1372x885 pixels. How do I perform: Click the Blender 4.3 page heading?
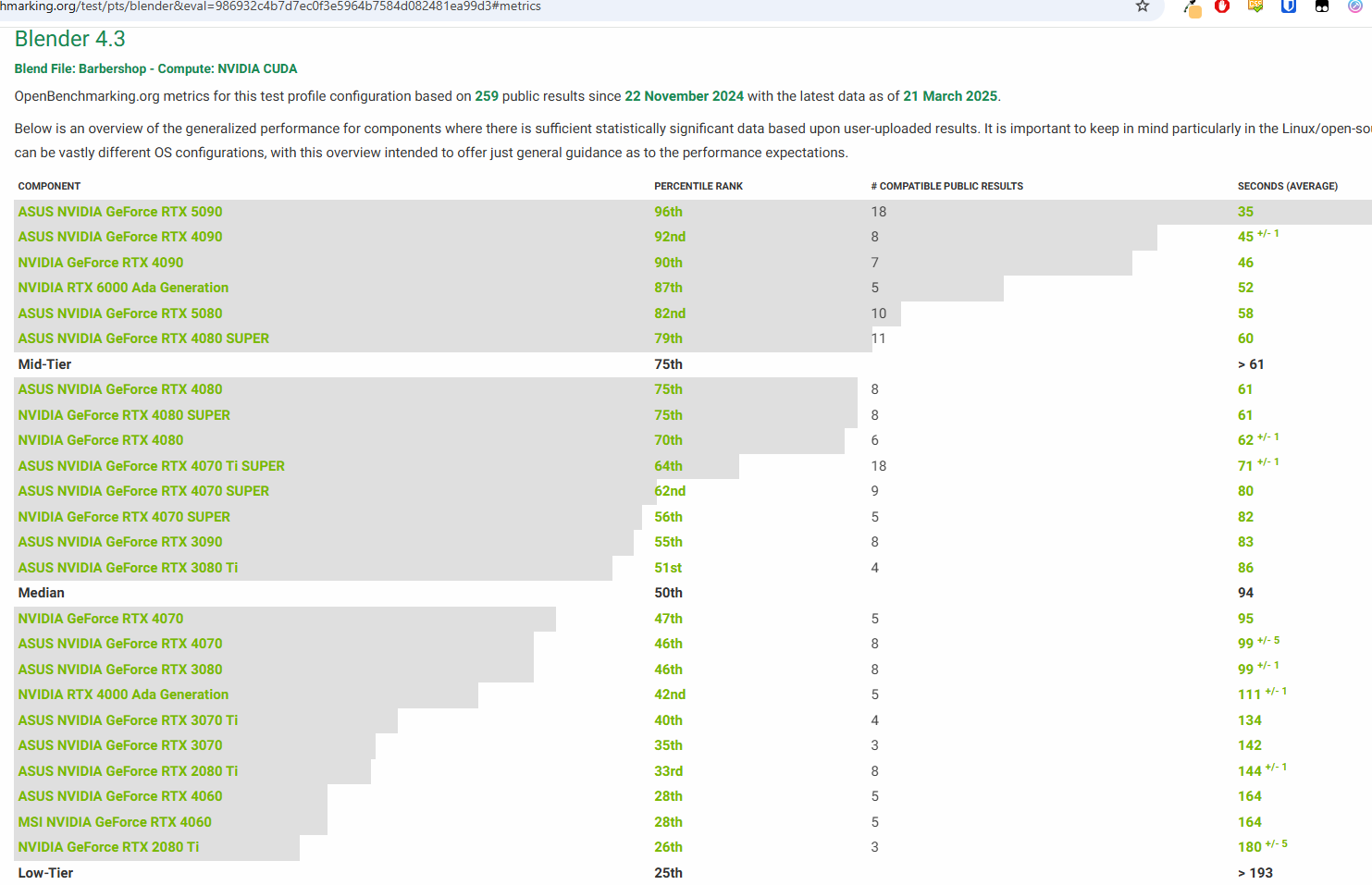point(69,39)
